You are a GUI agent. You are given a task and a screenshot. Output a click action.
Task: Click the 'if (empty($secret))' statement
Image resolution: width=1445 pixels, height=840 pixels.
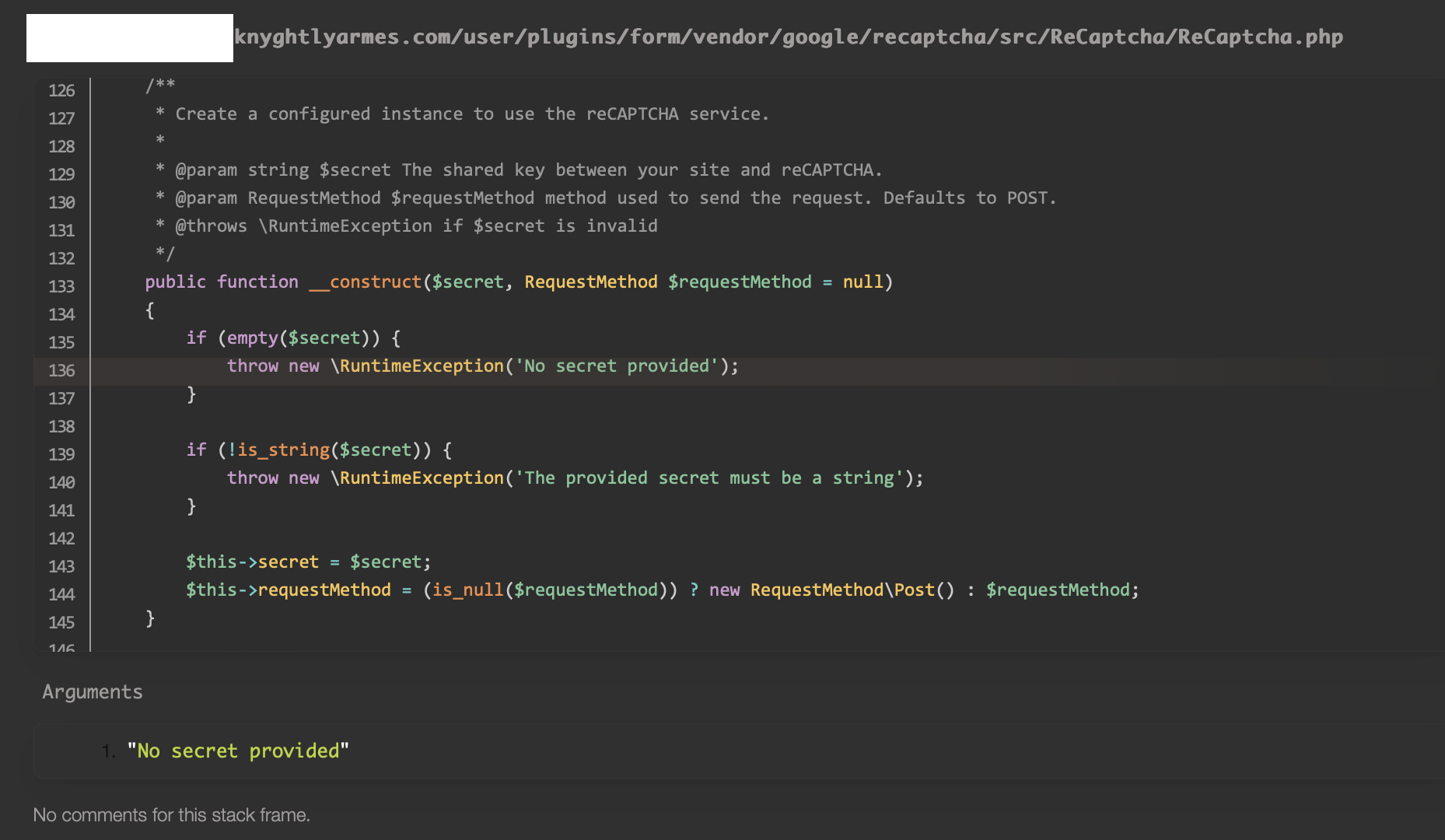(x=293, y=338)
